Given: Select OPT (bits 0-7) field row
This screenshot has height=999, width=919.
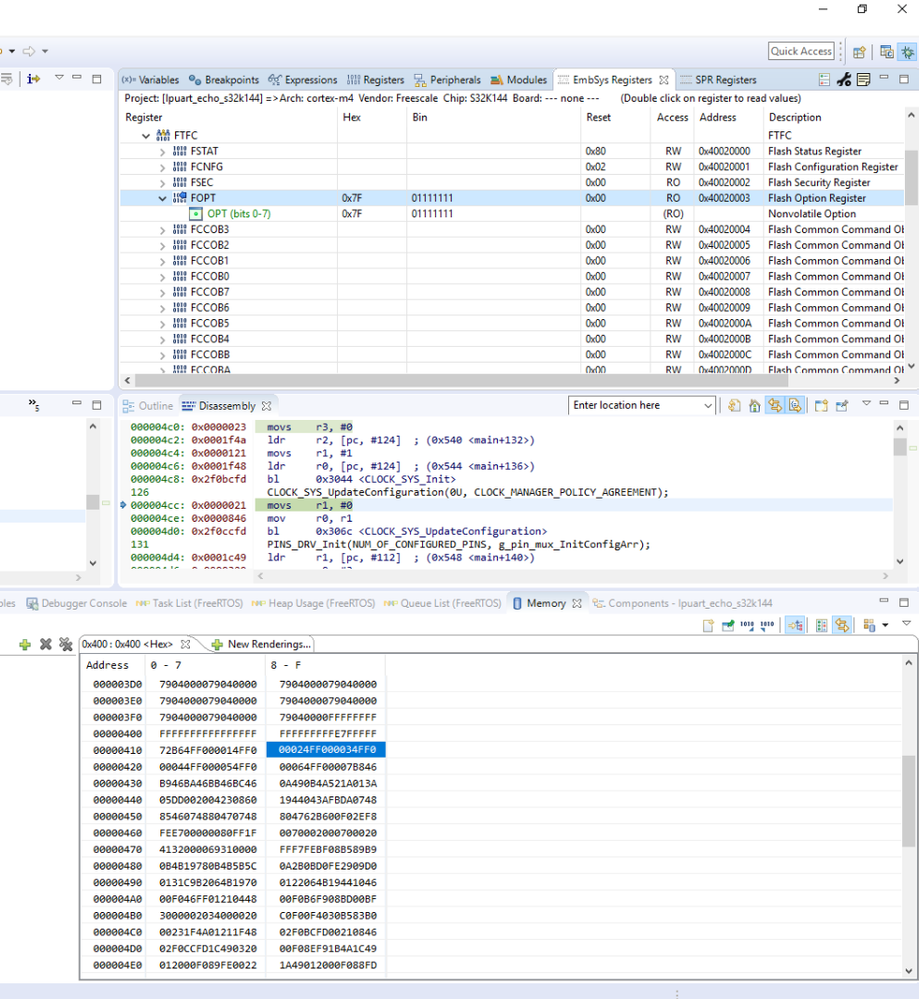Looking at the screenshot, I should coord(512,214).
